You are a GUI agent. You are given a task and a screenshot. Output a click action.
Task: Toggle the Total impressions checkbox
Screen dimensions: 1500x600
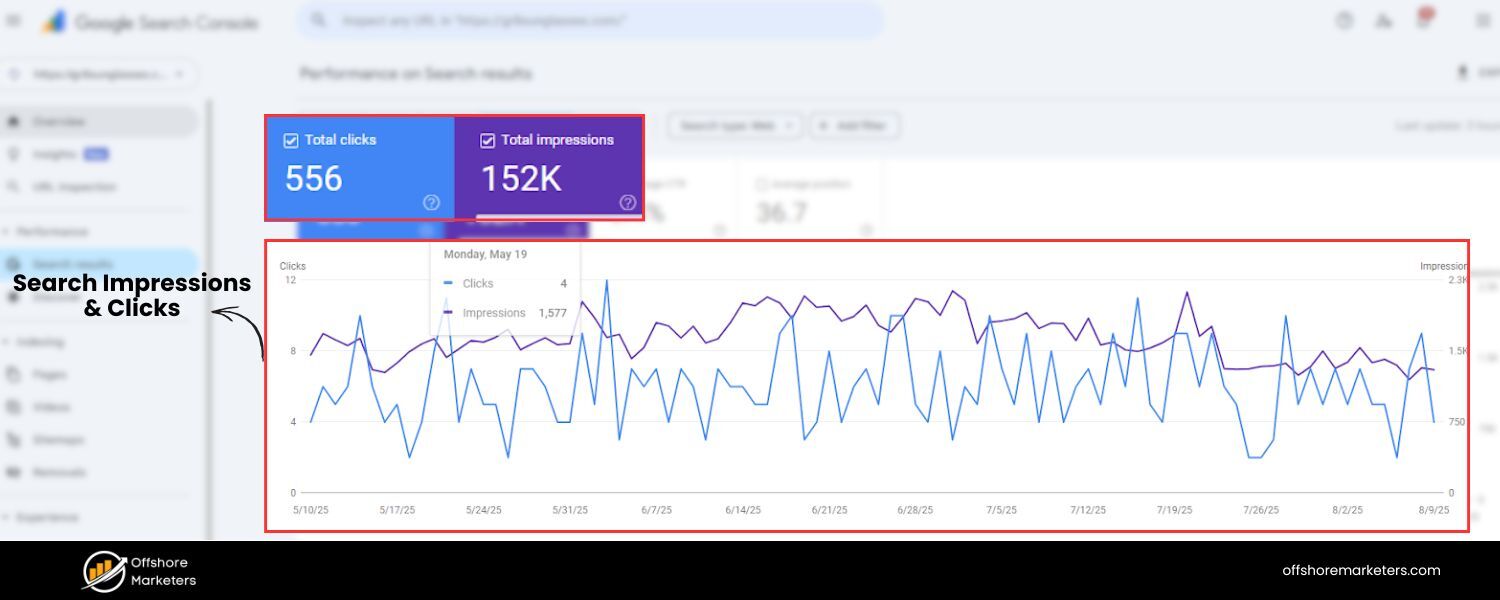point(488,140)
